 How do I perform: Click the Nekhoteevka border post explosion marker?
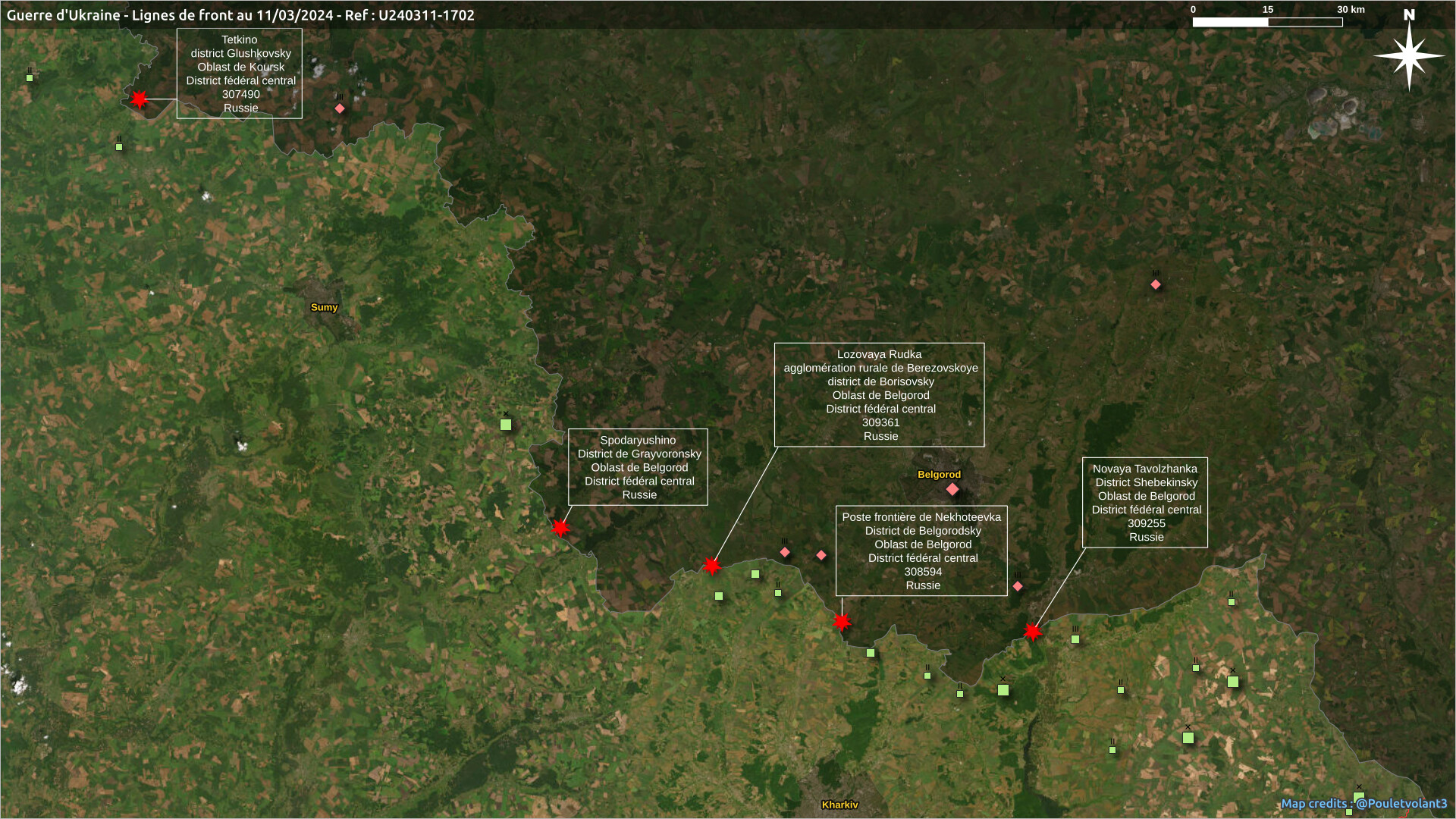pyautogui.click(x=842, y=623)
